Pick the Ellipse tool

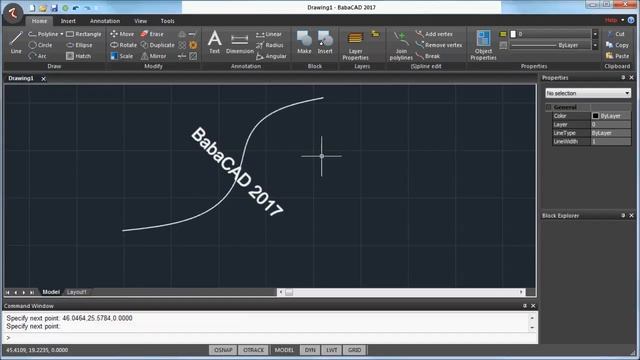[79, 45]
